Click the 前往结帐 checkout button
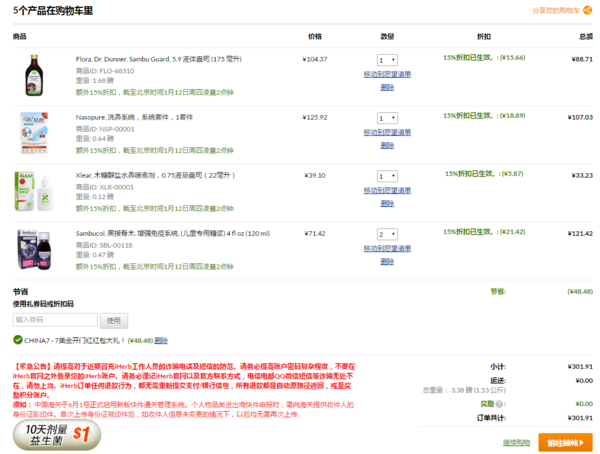The height and width of the screenshot is (454, 600). tap(565, 443)
